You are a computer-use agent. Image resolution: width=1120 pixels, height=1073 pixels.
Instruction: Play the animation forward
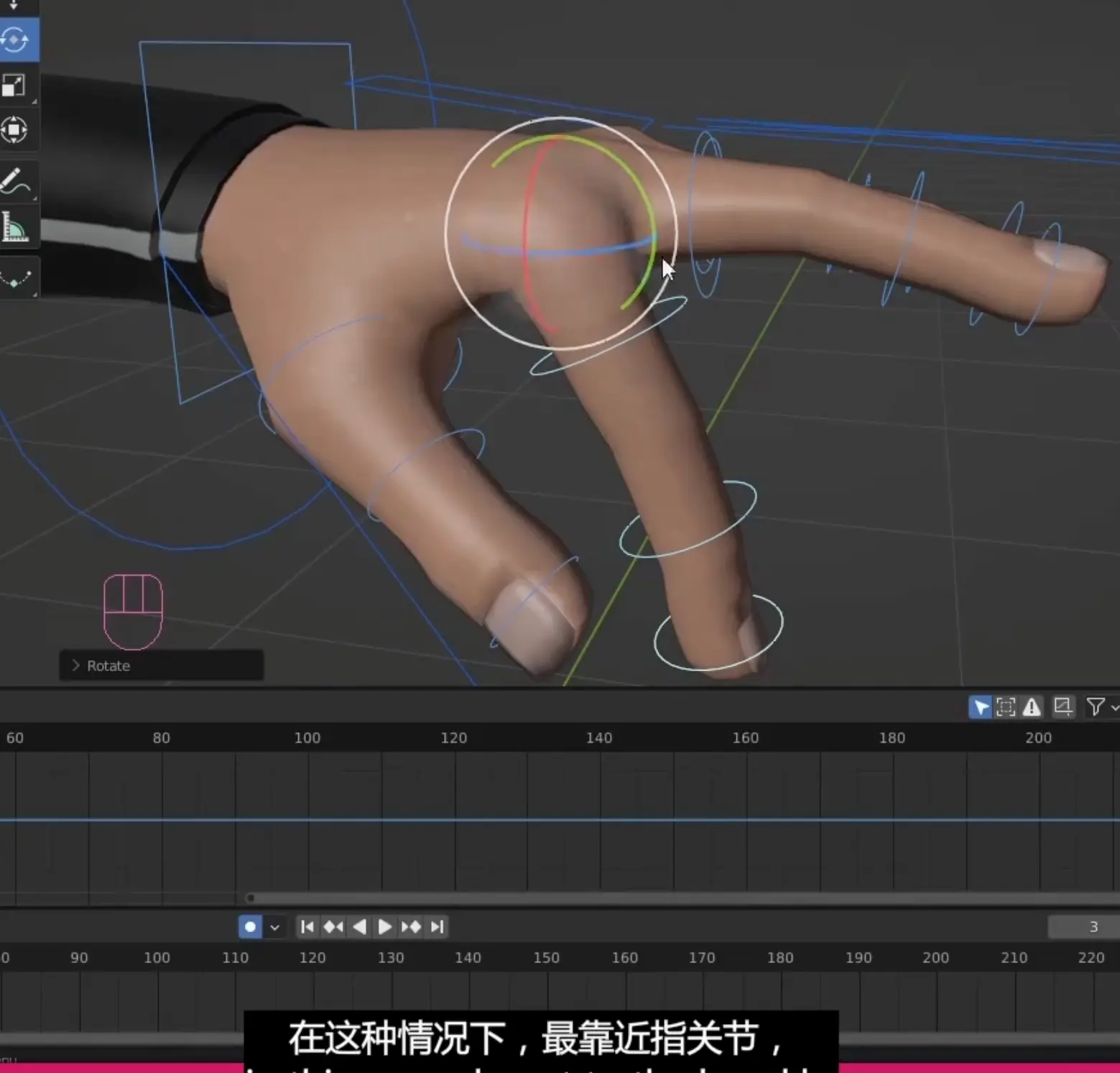[x=384, y=927]
